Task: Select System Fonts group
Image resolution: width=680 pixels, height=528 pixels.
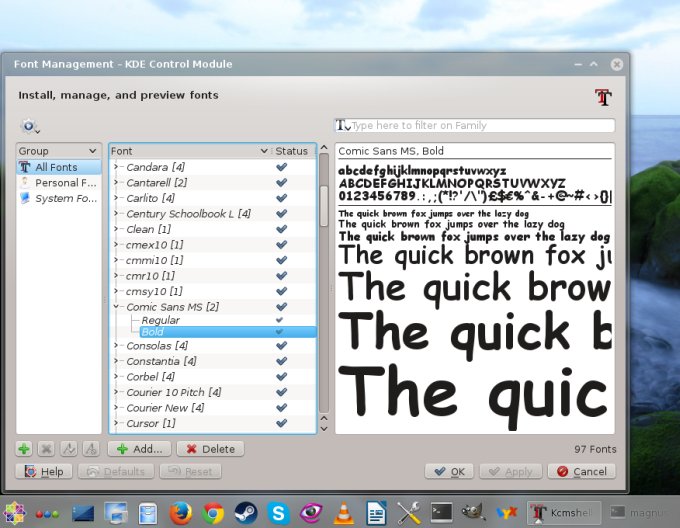Action: coord(59,198)
